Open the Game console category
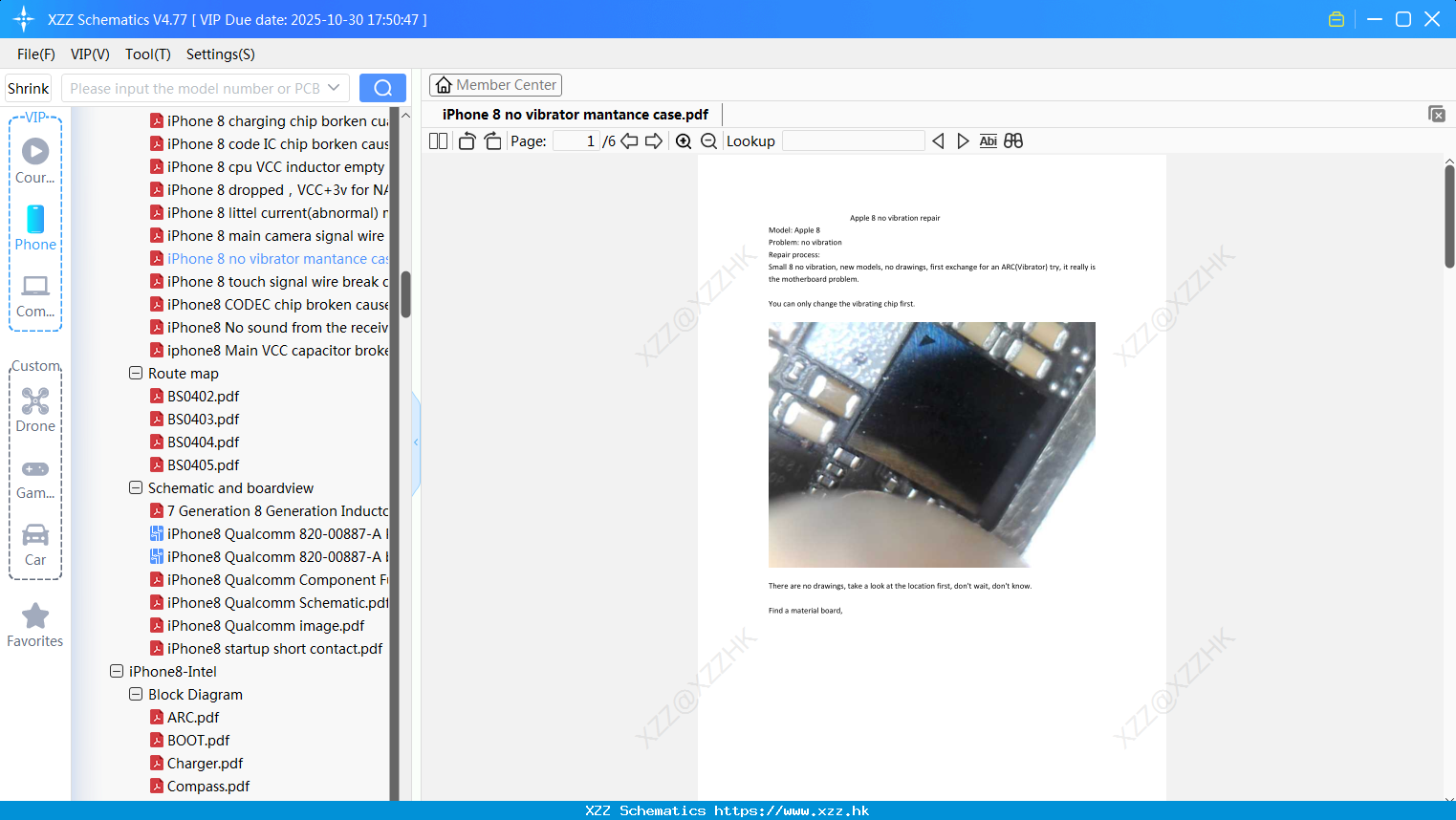This screenshot has width=1456, height=820. point(35,478)
